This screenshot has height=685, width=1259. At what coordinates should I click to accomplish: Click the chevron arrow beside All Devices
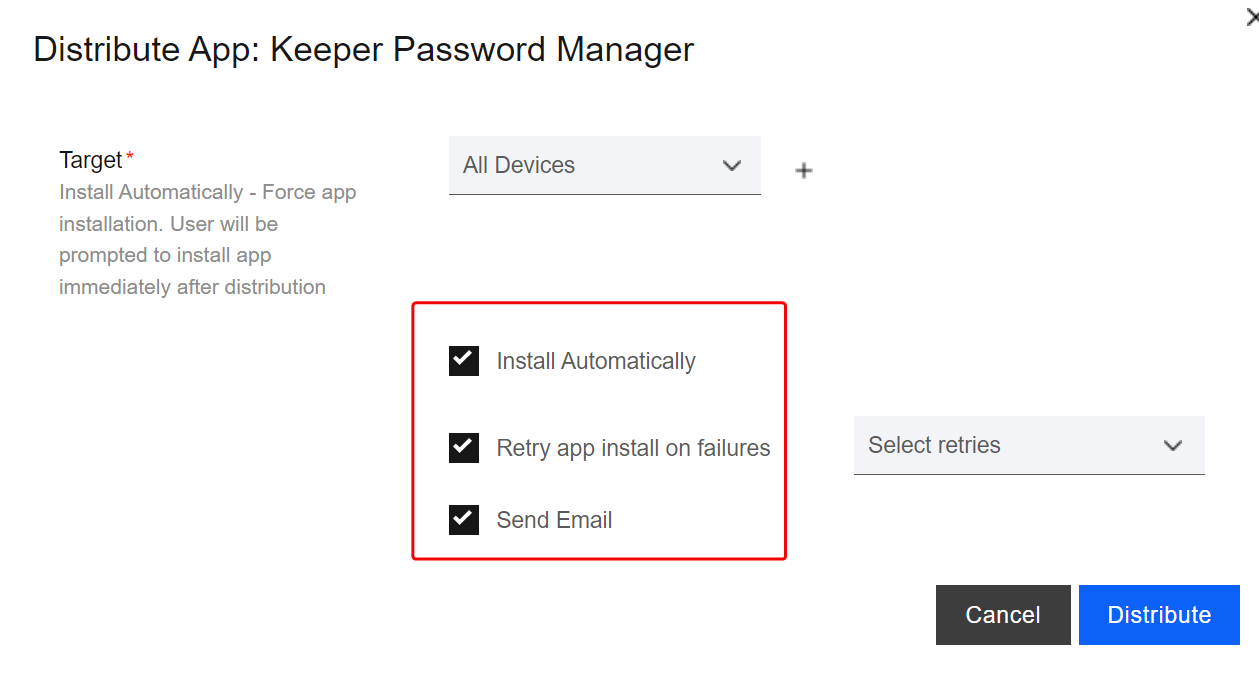(732, 166)
